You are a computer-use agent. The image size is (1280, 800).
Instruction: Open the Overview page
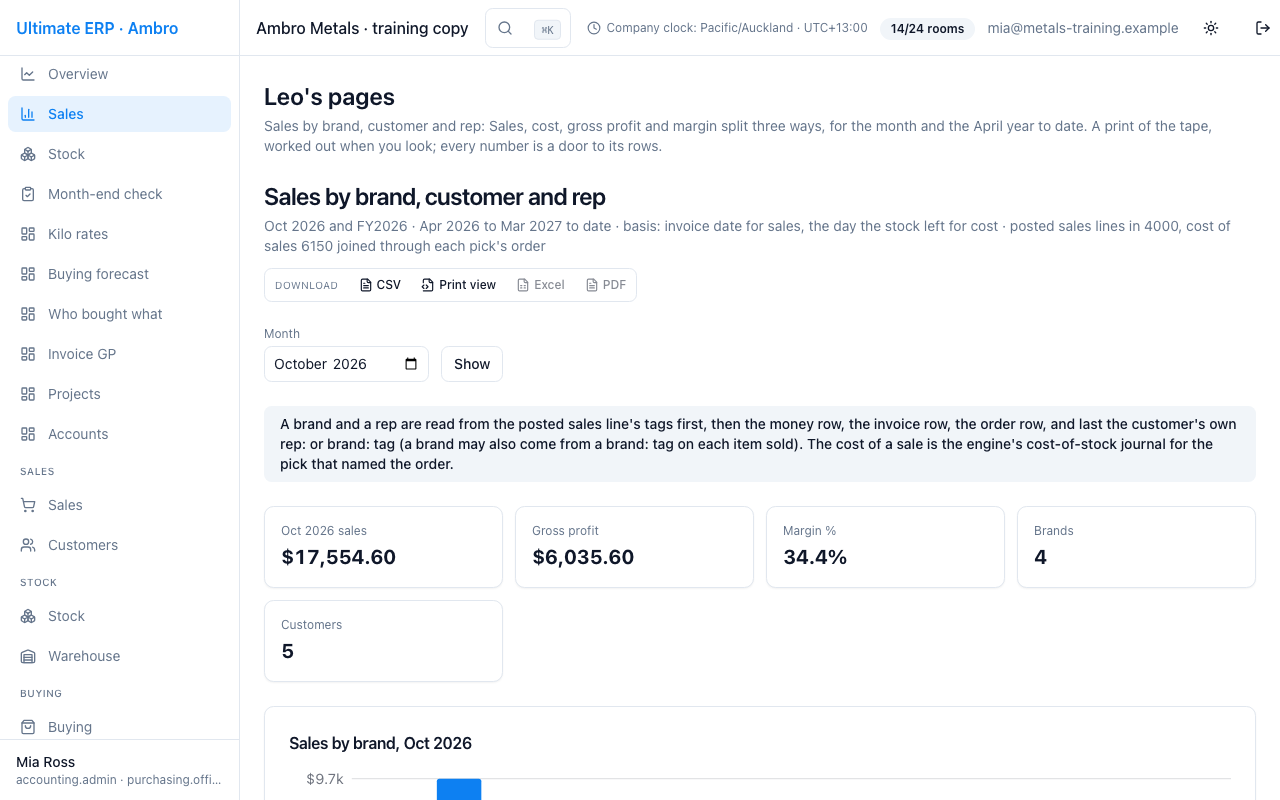(119, 74)
